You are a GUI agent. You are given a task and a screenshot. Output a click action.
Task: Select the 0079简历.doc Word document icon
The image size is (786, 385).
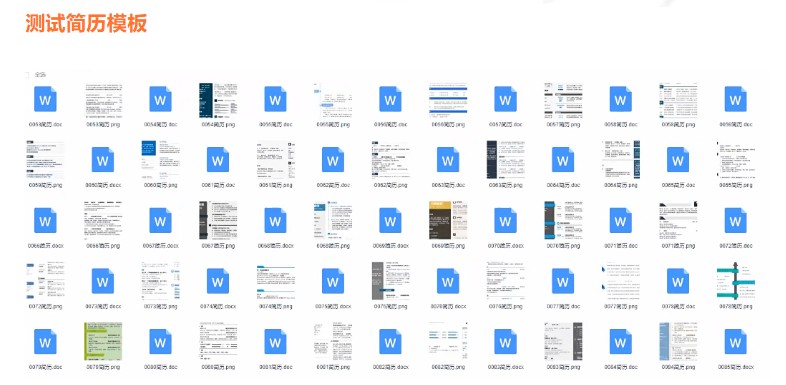[45, 342]
